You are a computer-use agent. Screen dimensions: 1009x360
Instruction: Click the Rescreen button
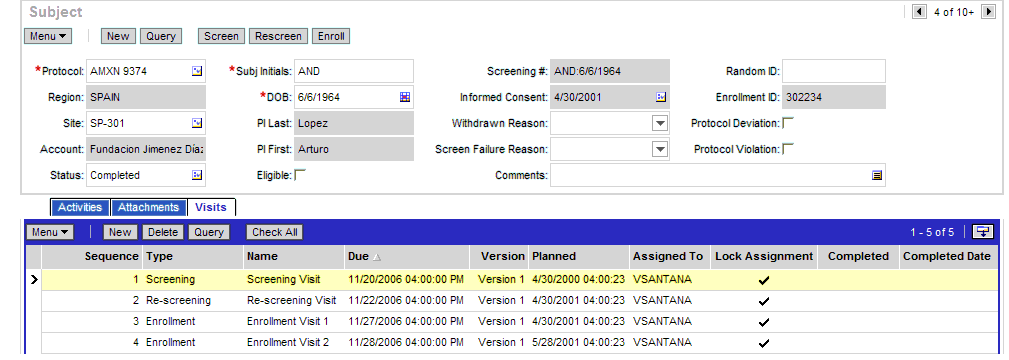coord(279,36)
